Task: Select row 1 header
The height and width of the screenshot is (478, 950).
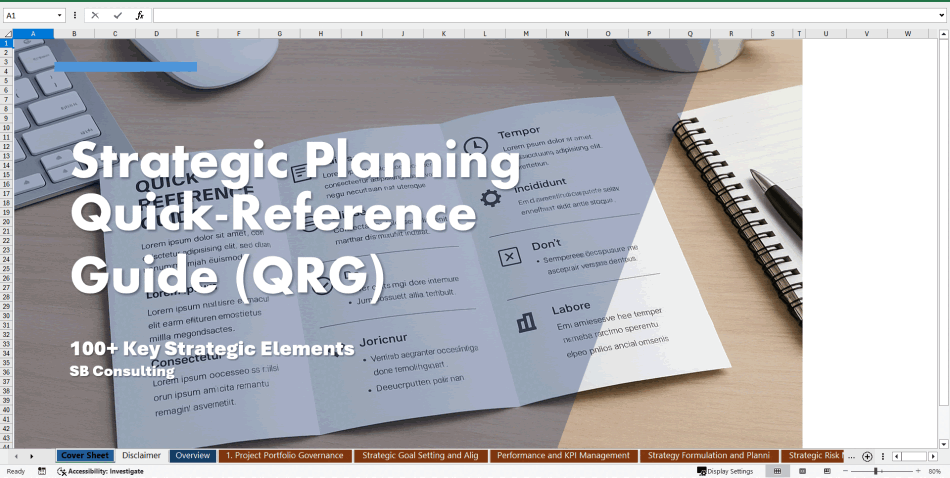Action: 7,43
